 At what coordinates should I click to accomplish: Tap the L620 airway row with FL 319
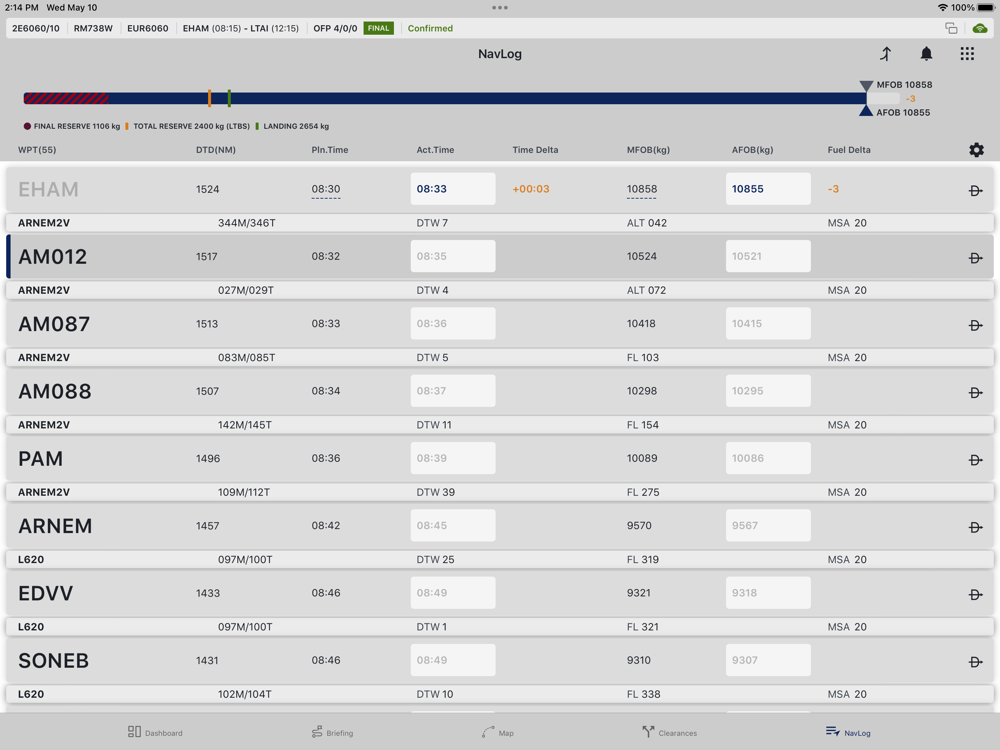tap(499, 559)
